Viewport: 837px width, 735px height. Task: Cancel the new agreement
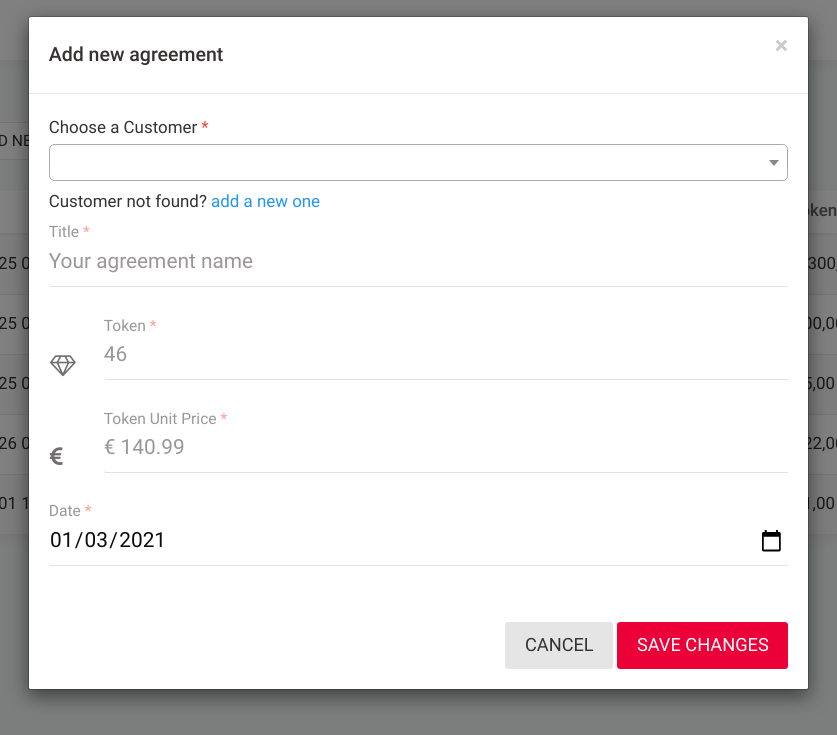pyautogui.click(x=559, y=645)
